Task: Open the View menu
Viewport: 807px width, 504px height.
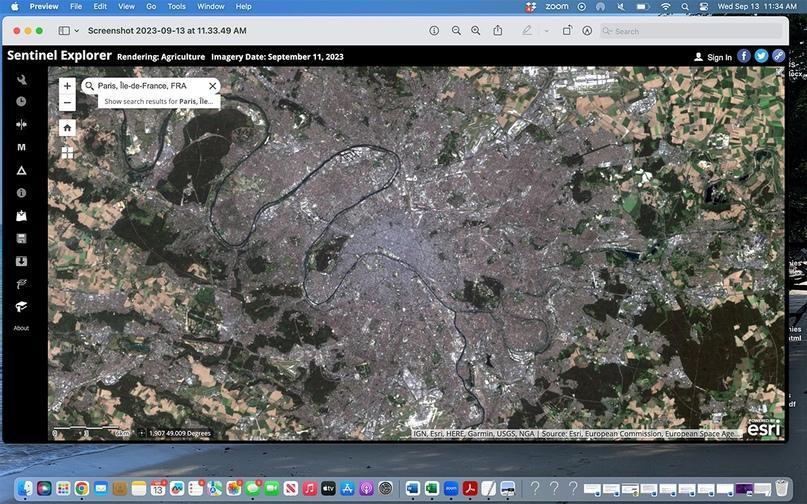Action: (x=126, y=7)
